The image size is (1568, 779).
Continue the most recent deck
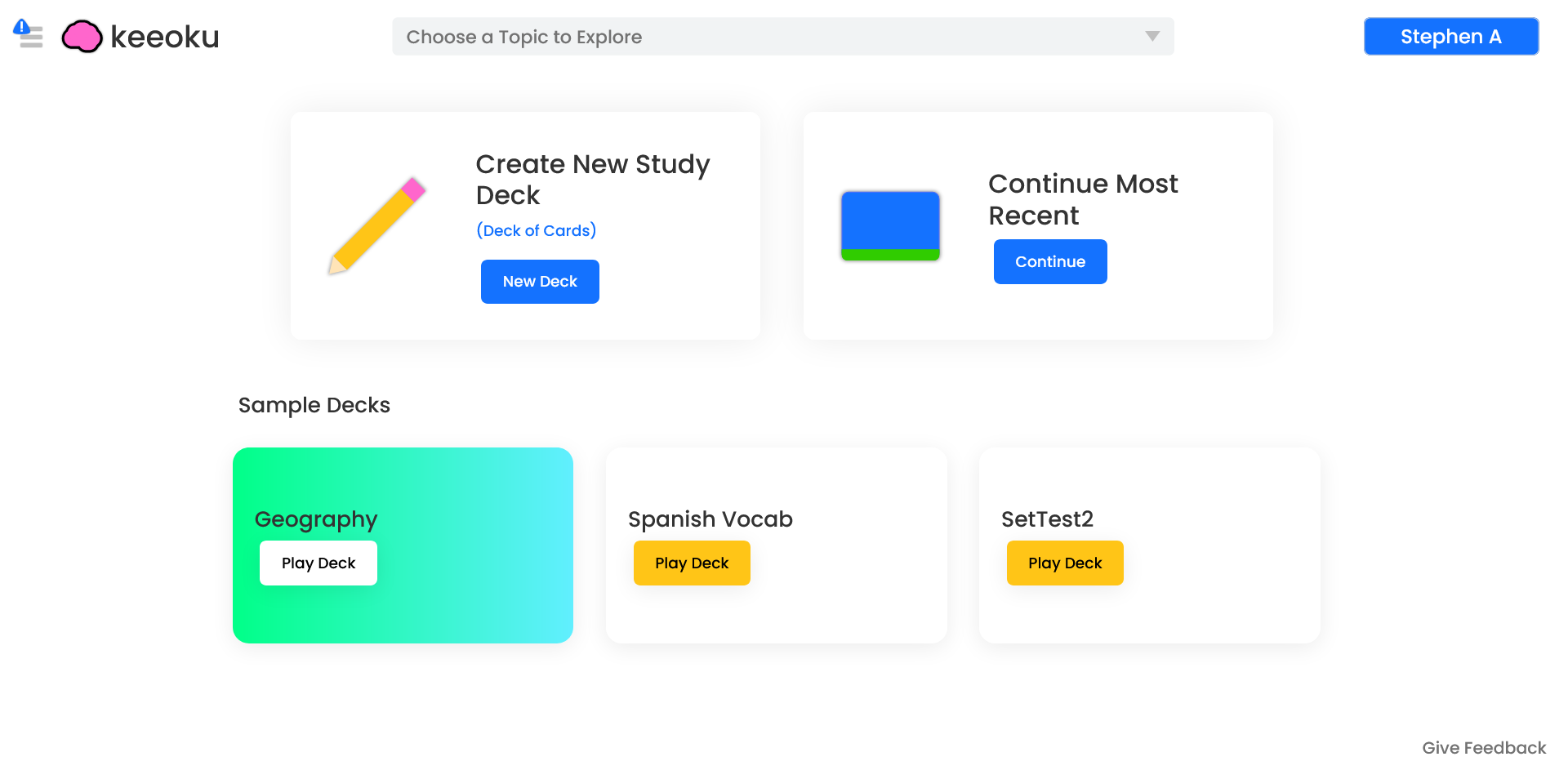(x=1050, y=262)
